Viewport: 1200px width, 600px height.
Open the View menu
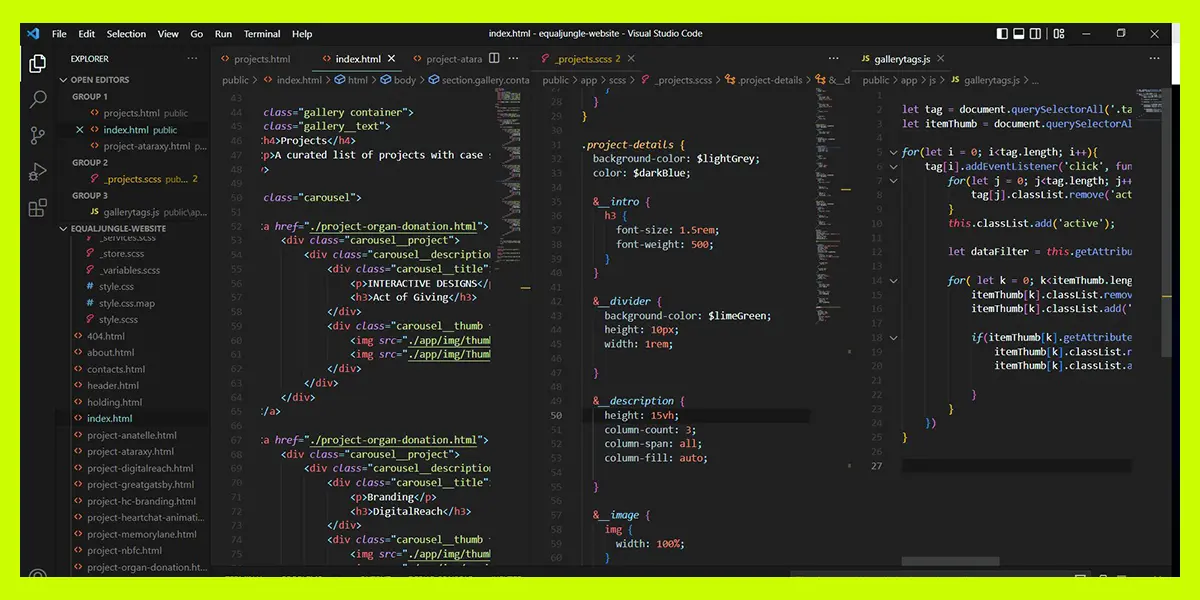(168, 34)
